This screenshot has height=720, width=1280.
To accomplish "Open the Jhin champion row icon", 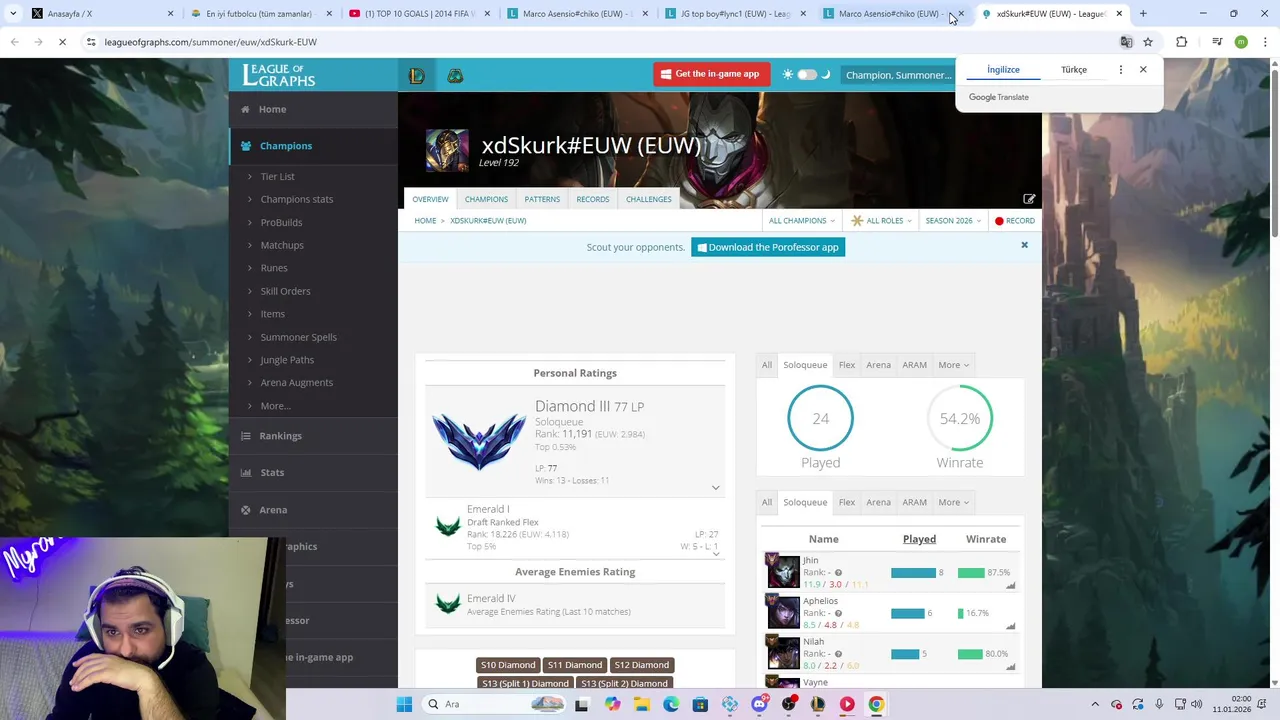I will [x=783, y=571].
